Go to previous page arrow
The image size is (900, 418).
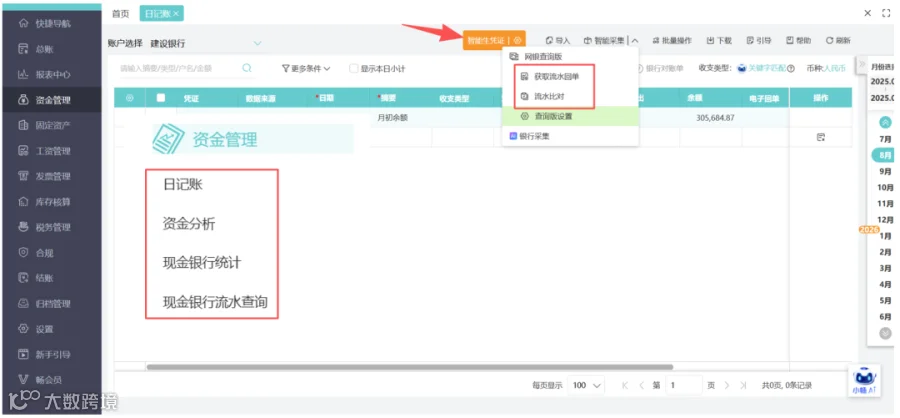click(x=641, y=385)
